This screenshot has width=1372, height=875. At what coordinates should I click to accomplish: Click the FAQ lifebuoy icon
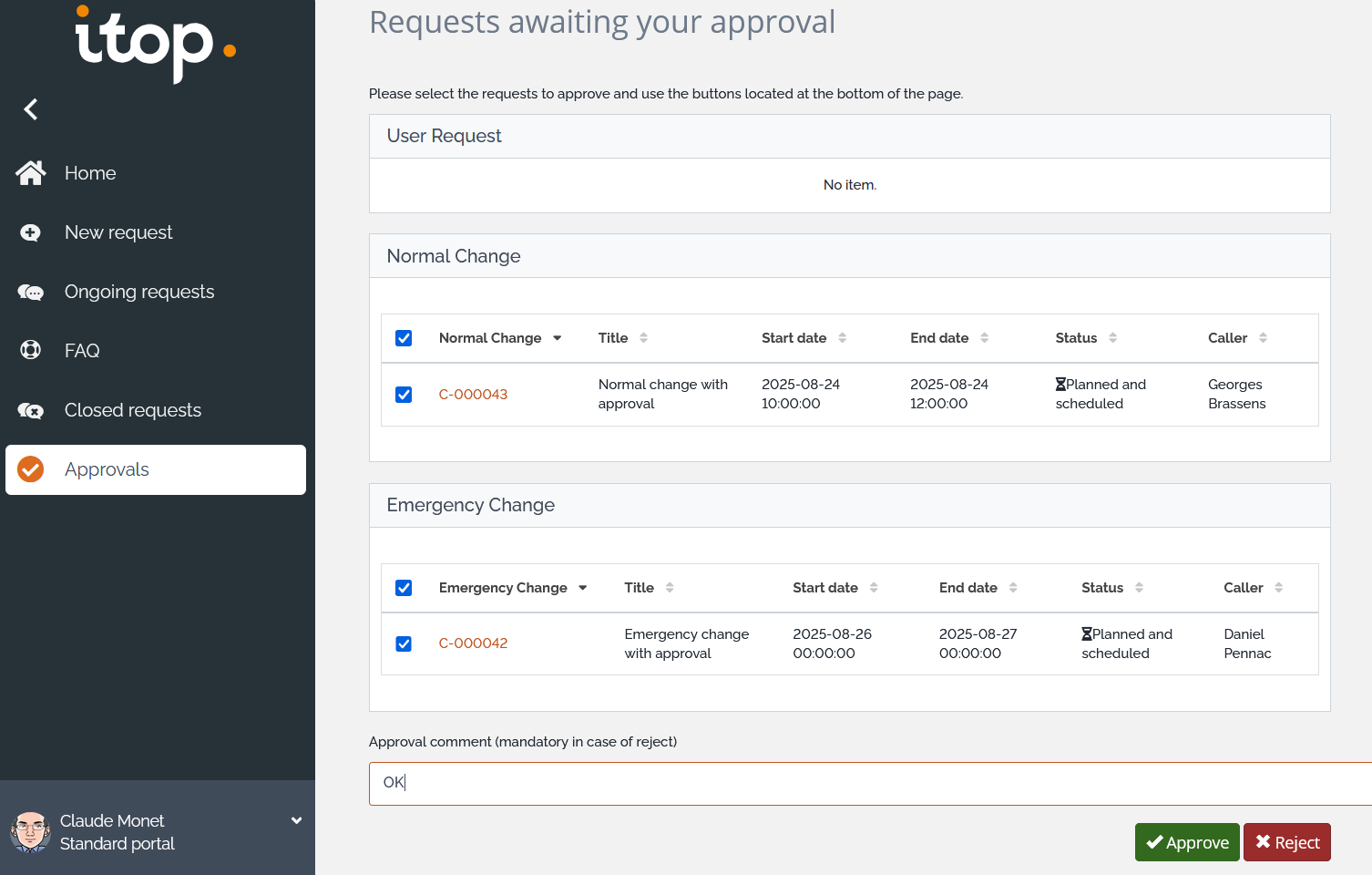(x=31, y=350)
